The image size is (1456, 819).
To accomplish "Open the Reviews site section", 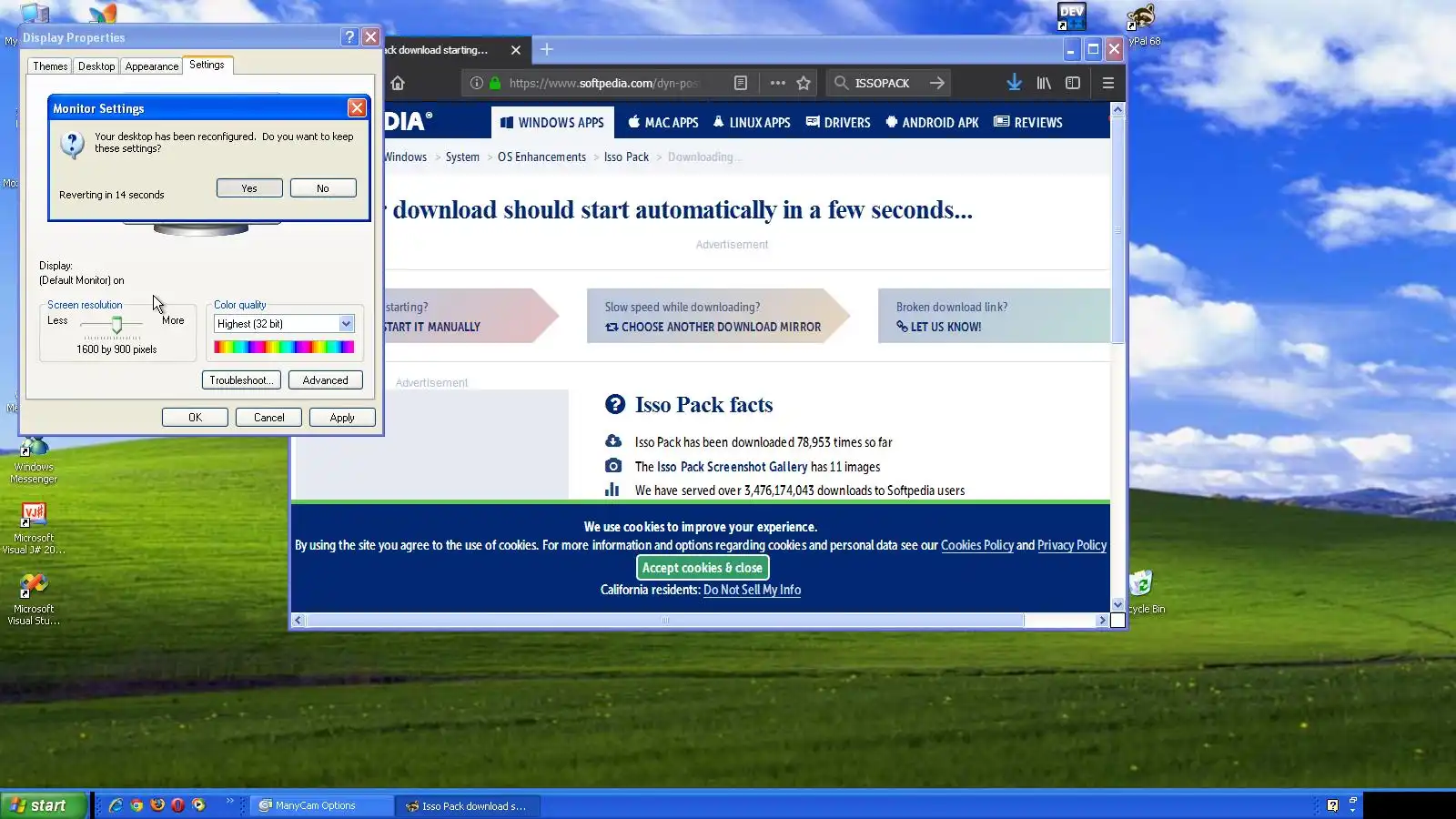I will [1028, 123].
